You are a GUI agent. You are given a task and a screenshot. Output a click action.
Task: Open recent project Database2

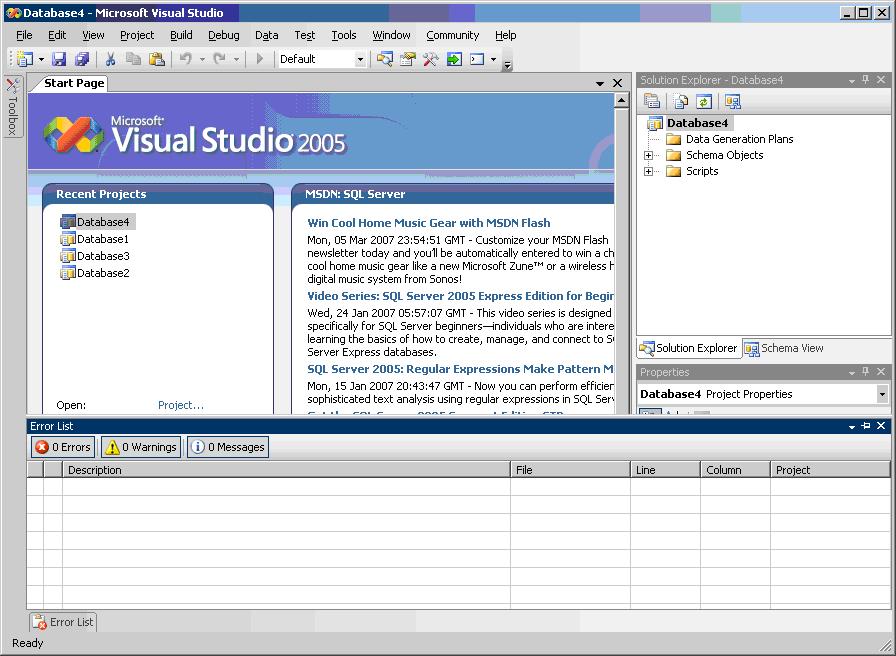(x=95, y=273)
